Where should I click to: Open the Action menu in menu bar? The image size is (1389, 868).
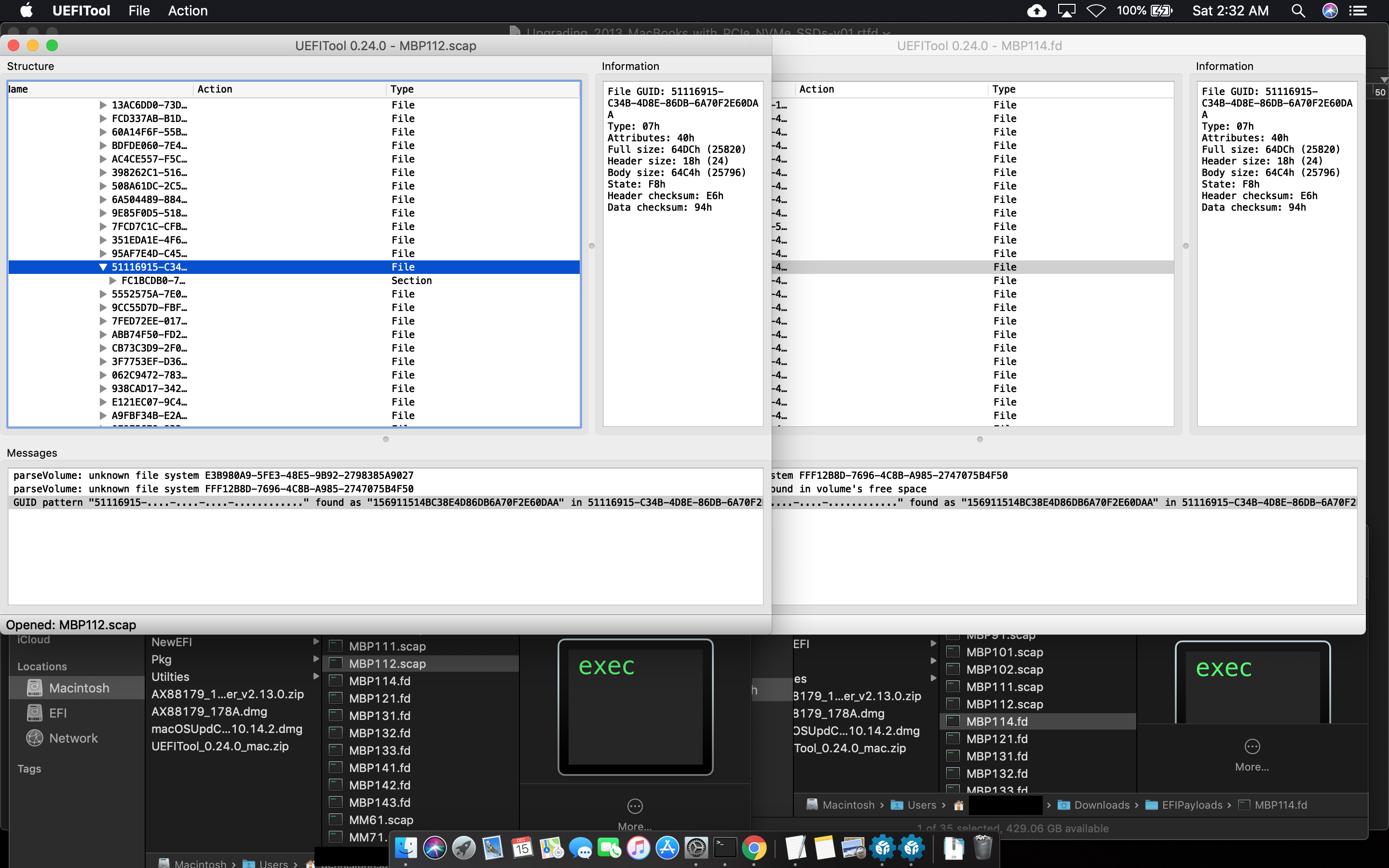click(188, 11)
